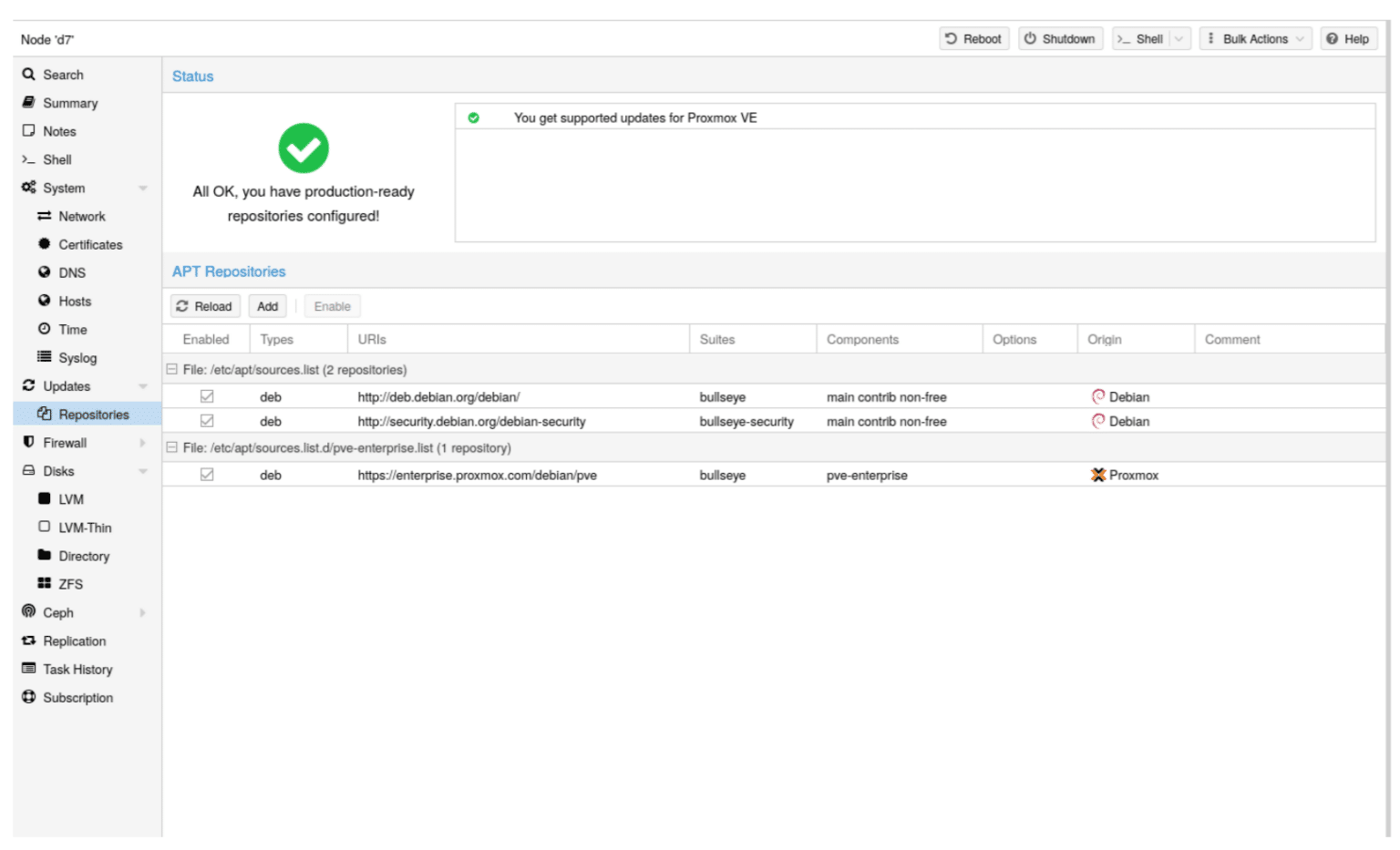Toggle Enabled for the deb.debian.org repository
The height and width of the screenshot is (850, 1400).
(207, 395)
